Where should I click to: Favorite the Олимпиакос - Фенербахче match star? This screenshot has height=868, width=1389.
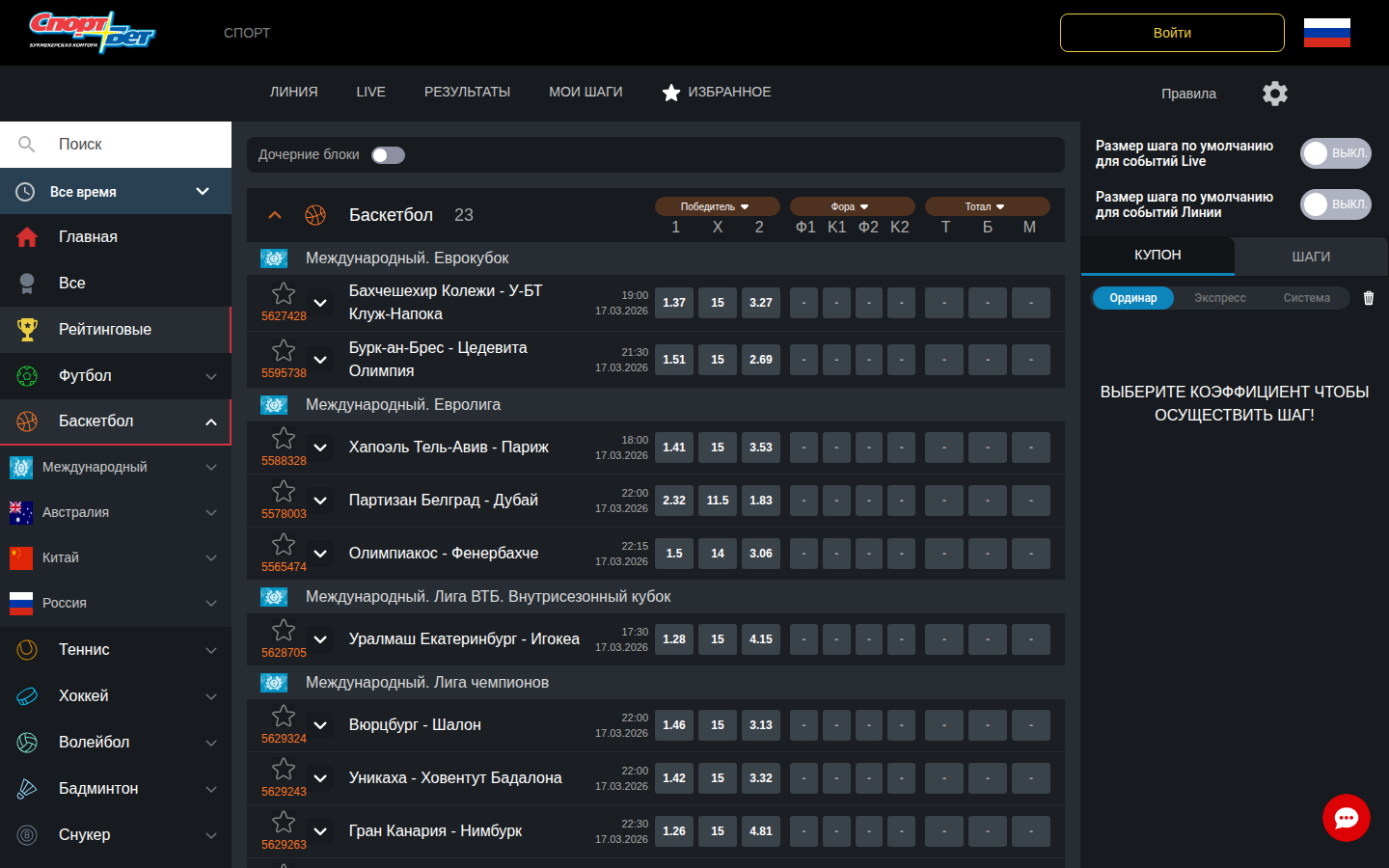[284, 545]
